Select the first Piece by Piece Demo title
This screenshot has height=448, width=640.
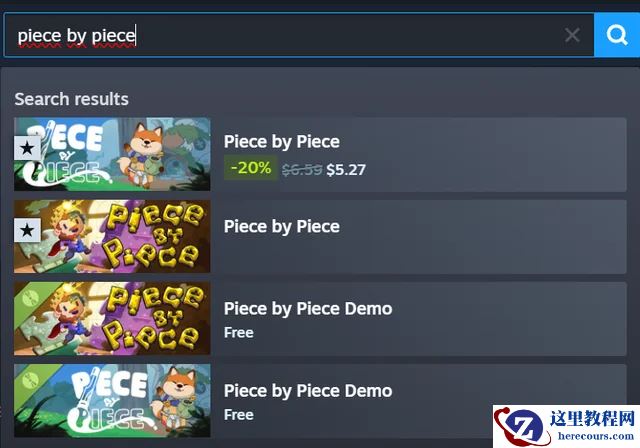(308, 308)
